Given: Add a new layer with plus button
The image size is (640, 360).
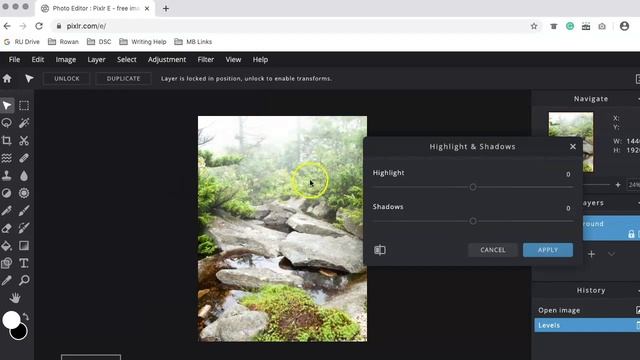Looking at the screenshot, I should (x=591, y=254).
